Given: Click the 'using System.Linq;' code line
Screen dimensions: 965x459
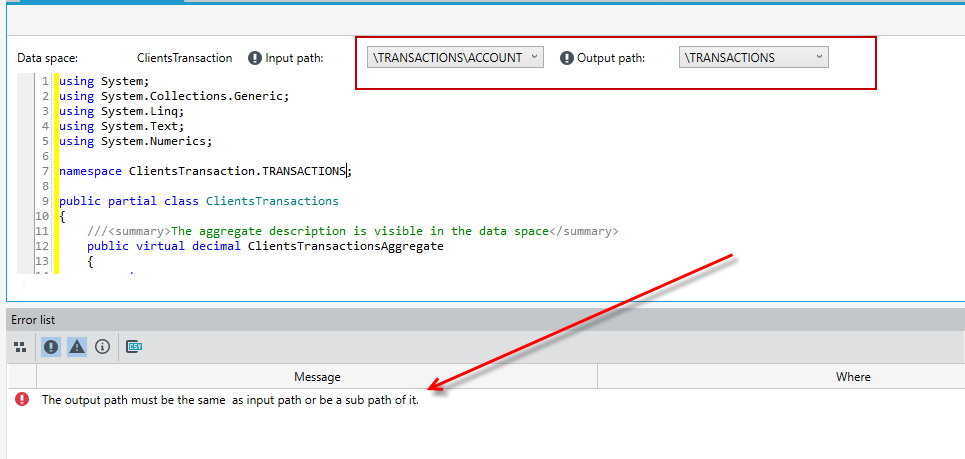Looking at the screenshot, I should (121, 111).
